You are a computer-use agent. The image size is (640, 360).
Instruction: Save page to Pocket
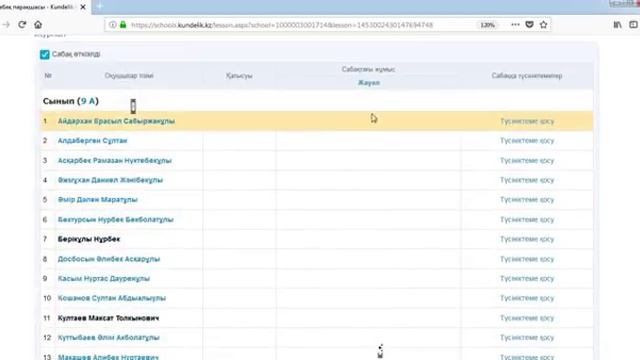[529, 24]
